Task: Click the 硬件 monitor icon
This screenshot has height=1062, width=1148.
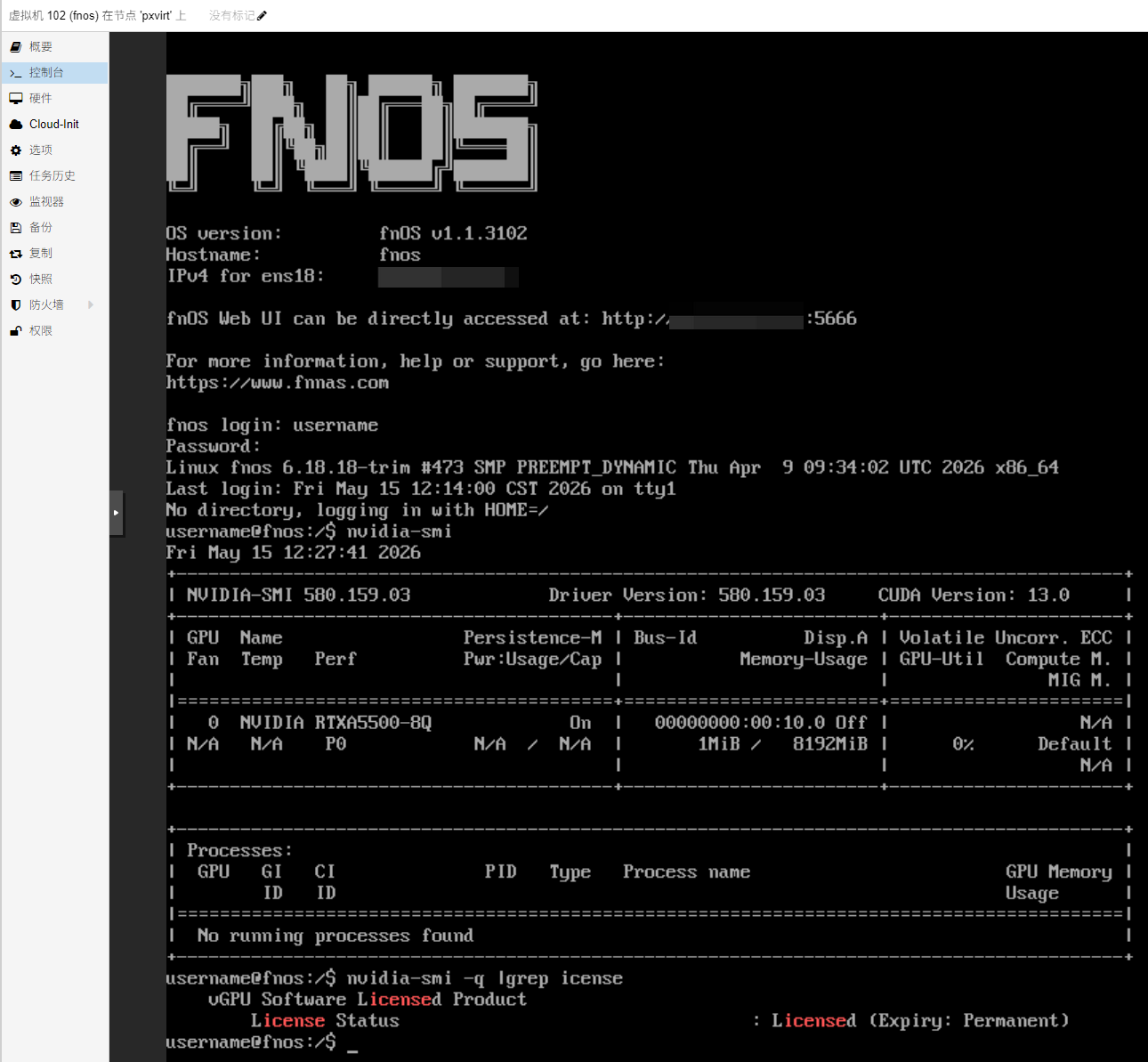Action: click(x=16, y=98)
